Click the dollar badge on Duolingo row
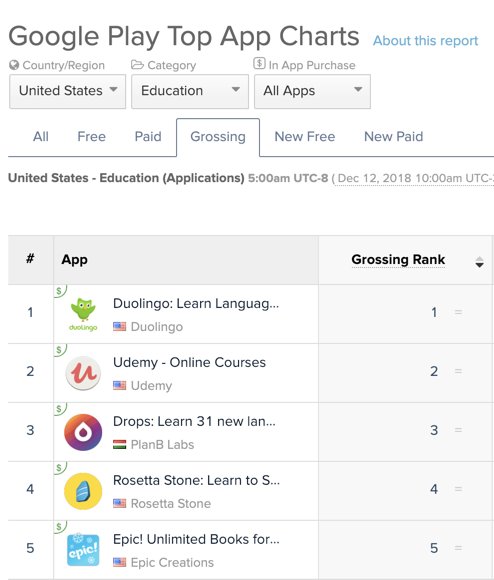Viewport: 494px width, 580px height. click(60, 291)
